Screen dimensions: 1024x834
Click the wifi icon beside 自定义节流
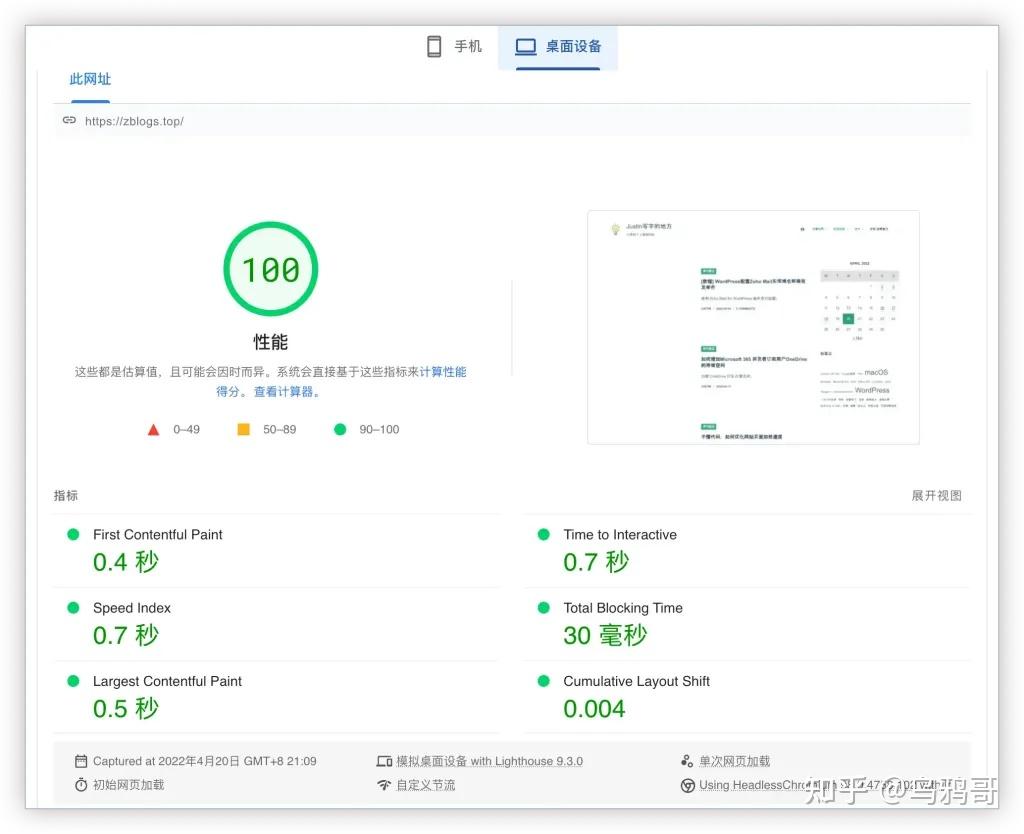click(384, 784)
